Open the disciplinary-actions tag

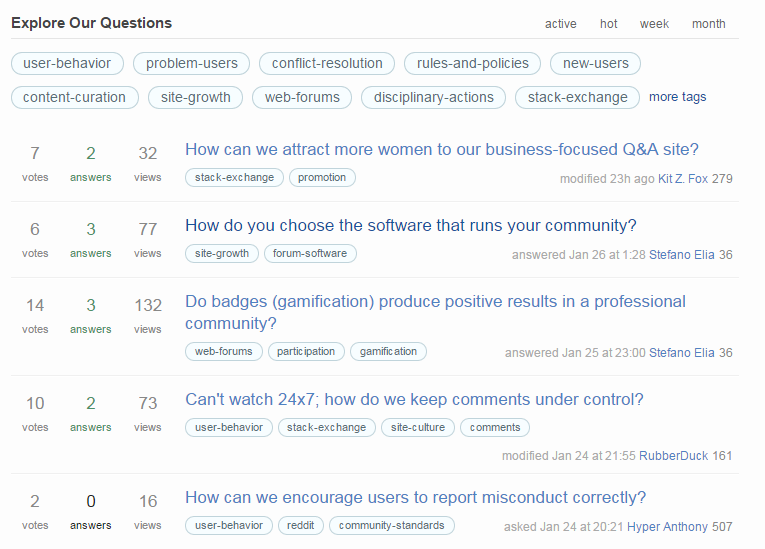(x=433, y=97)
